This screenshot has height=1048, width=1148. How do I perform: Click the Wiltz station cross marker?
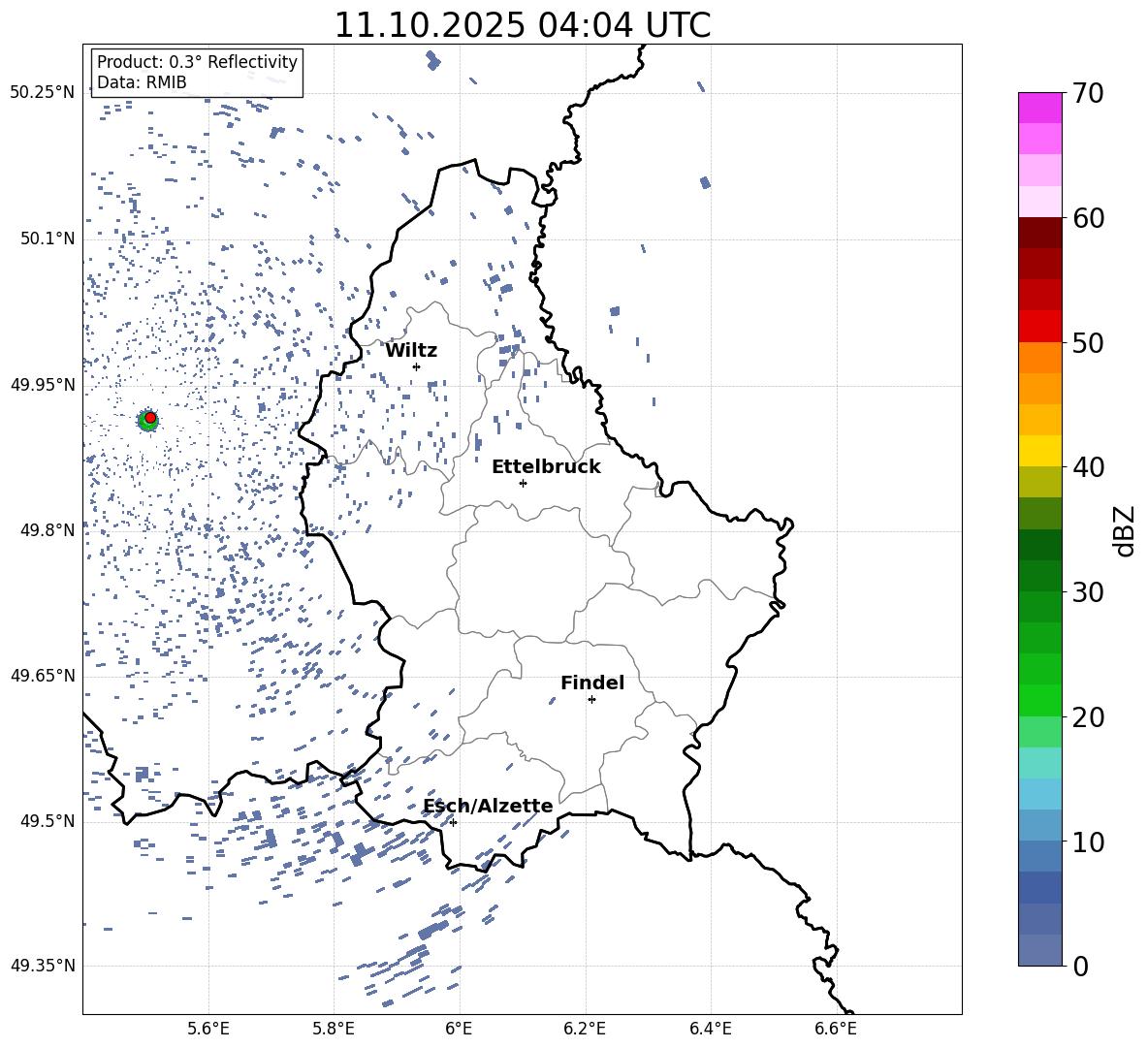pos(417,366)
